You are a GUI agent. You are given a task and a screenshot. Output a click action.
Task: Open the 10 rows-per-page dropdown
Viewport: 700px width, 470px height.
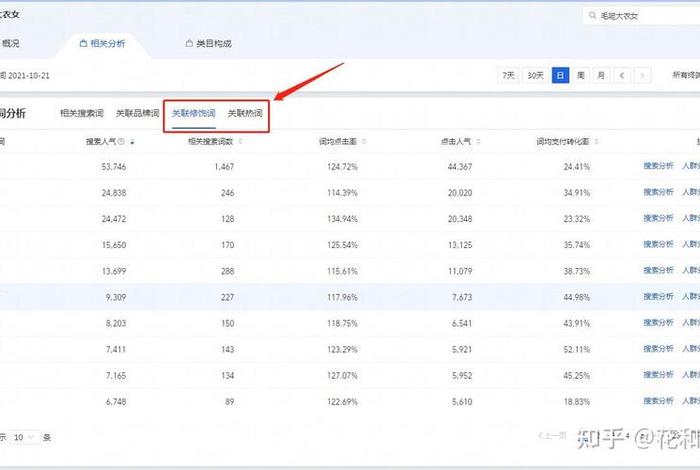click(25, 437)
